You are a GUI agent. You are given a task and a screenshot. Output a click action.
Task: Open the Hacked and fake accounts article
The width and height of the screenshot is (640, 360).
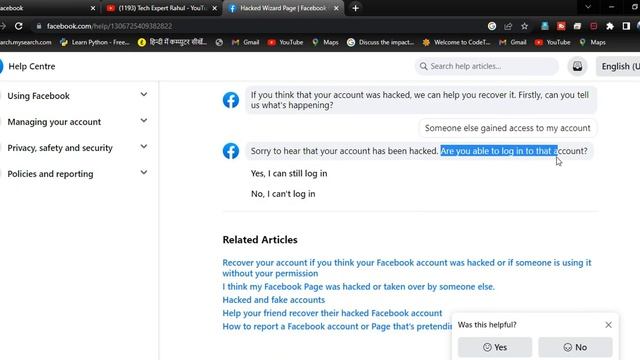coord(273,300)
